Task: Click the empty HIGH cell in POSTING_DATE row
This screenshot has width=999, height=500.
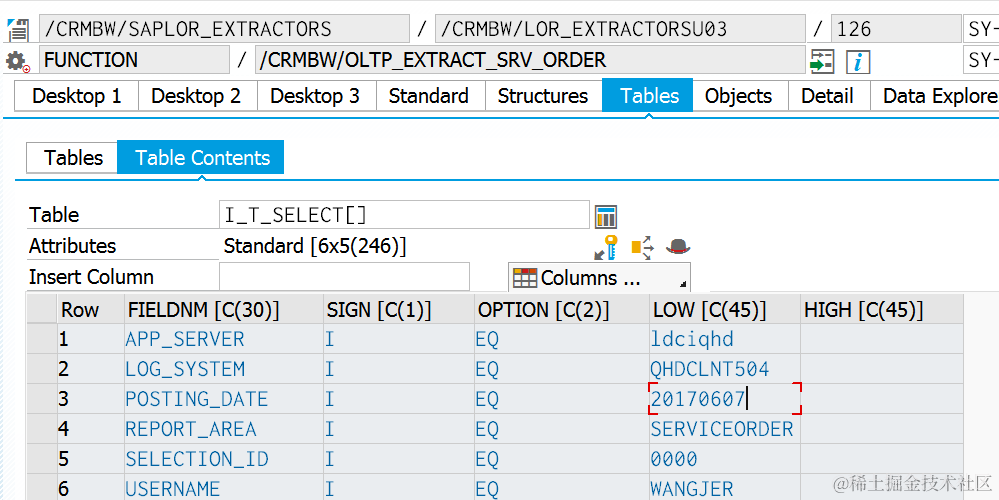Action: pos(881,399)
